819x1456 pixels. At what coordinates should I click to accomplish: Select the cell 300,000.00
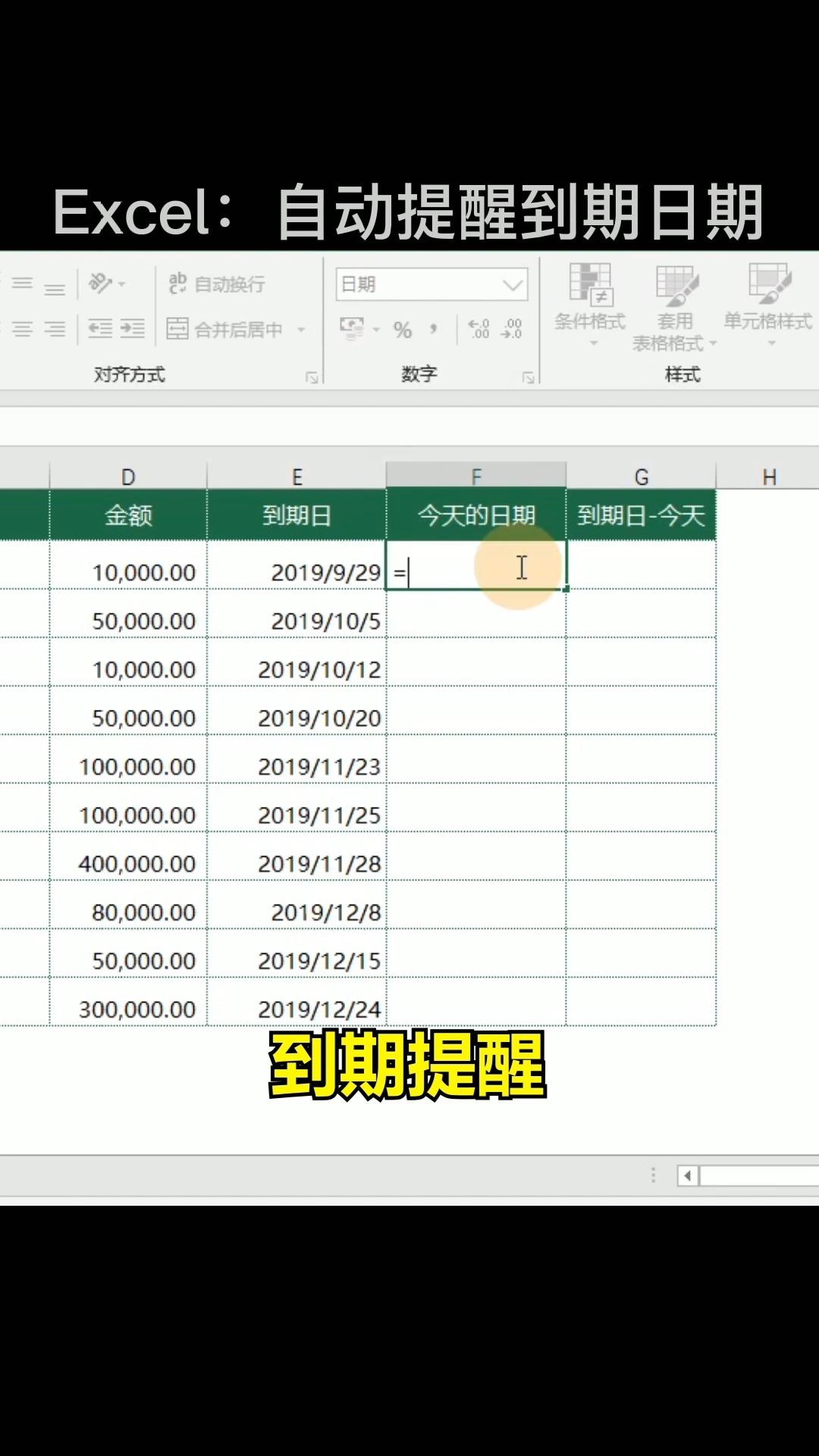[x=128, y=1002]
